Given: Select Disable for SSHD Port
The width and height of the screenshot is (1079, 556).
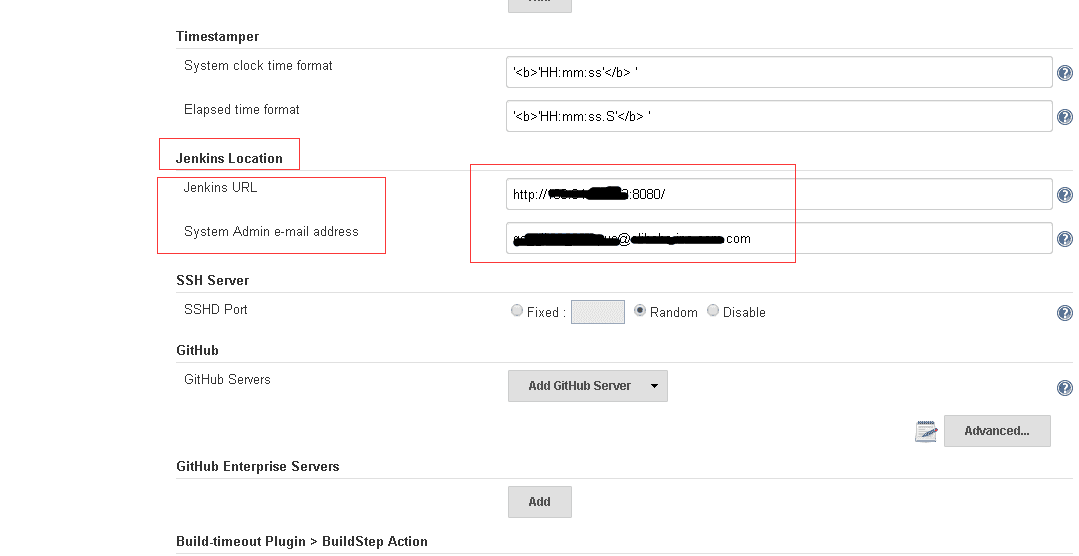Looking at the screenshot, I should 713,311.
